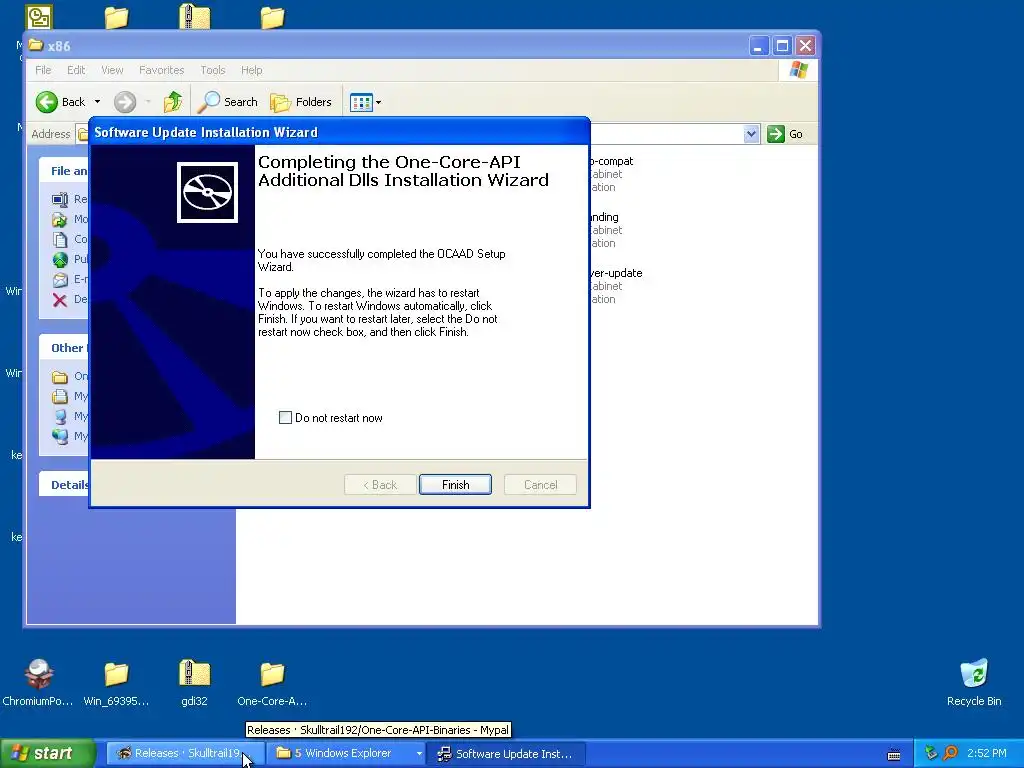Click the red Delete X icon in sidebar
This screenshot has height=768, width=1024.
[60, 300]
